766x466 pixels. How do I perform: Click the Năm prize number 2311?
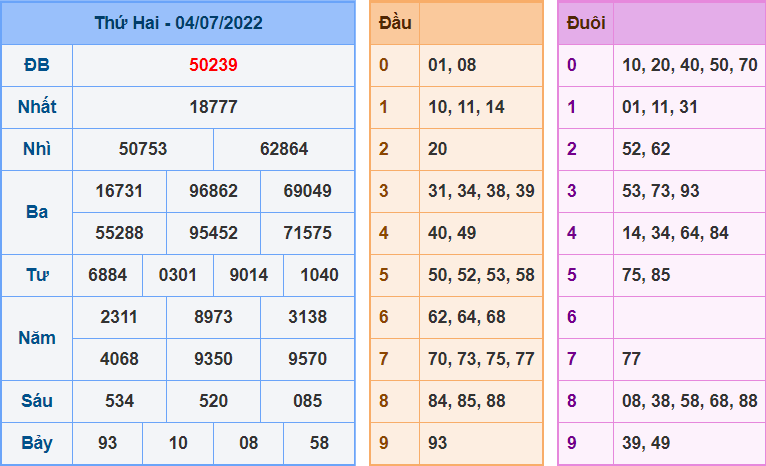pyautogui.click(x=119, y=317)
